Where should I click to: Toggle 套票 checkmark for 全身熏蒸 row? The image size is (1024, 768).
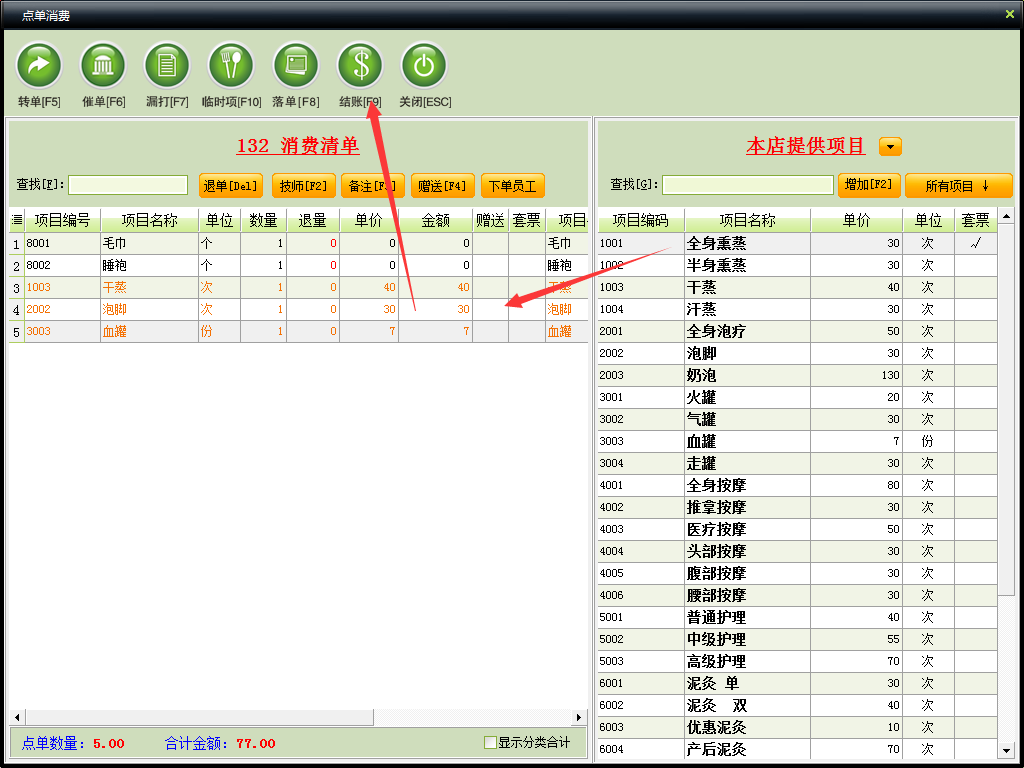click(x=975, y=243)
